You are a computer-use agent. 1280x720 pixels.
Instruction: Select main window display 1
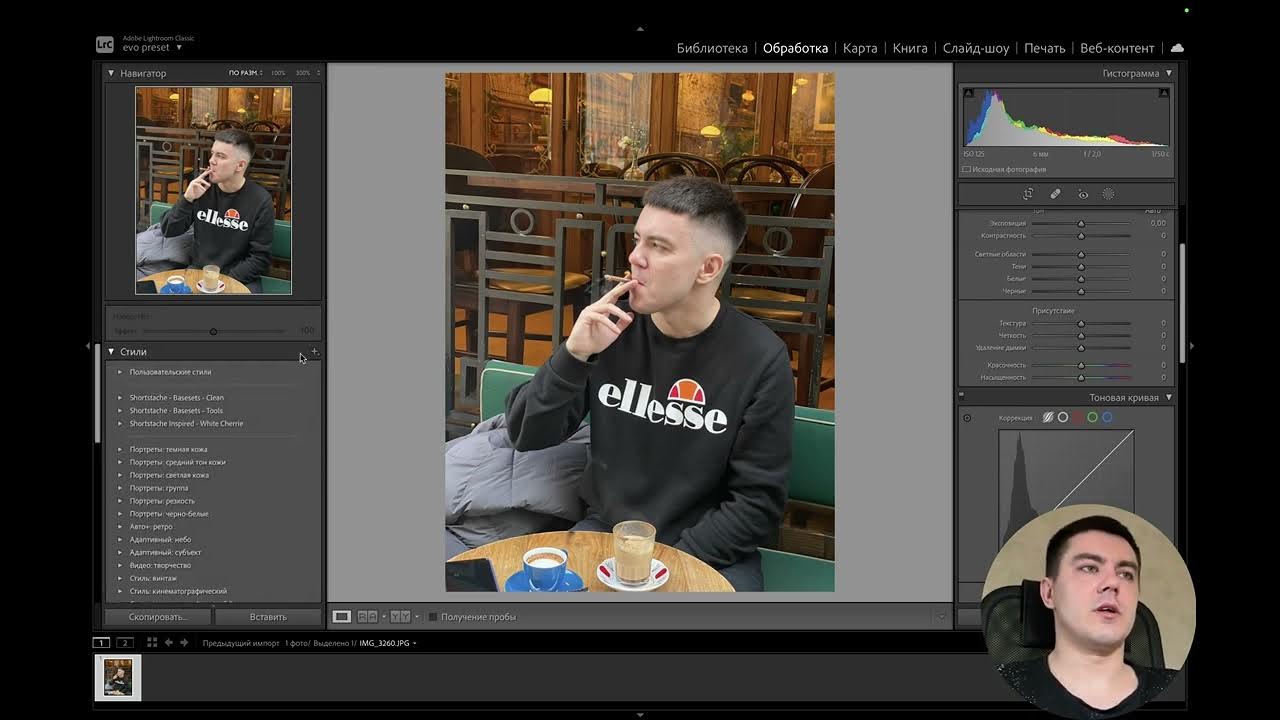[101, 643]
